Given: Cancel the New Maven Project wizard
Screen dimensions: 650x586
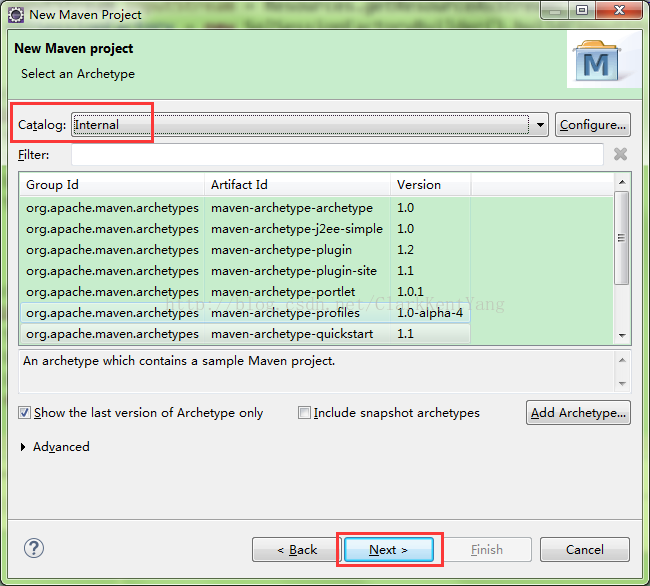Looking at the screenshot, I should click(x=585, y=550).
